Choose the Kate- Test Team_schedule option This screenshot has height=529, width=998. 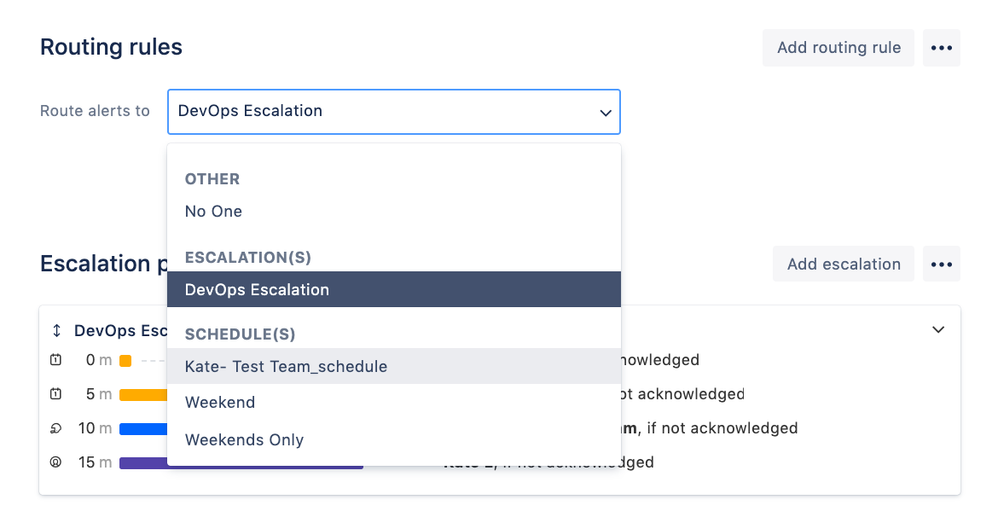[286, 367]
